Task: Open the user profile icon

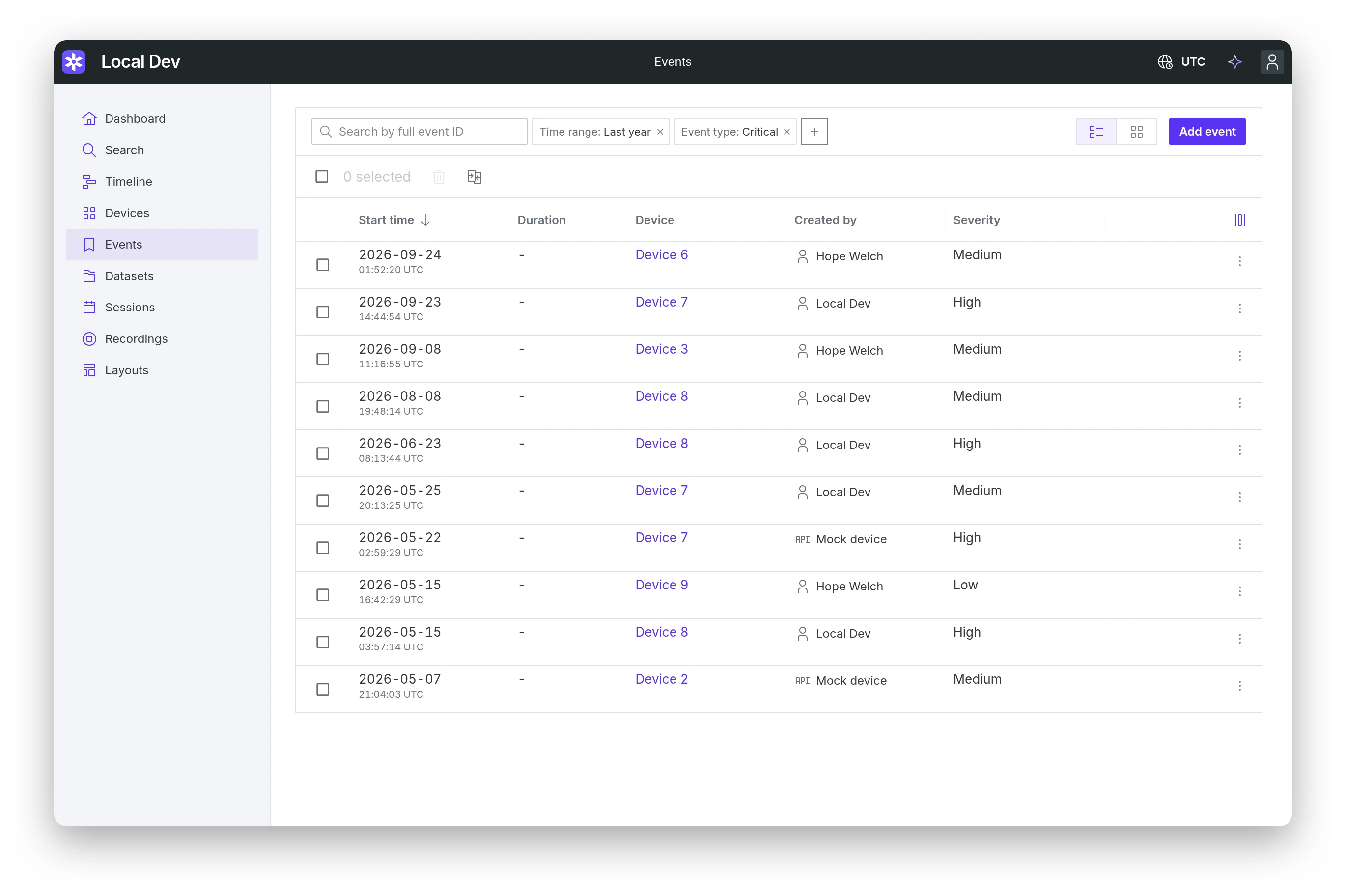Action: [x=1271, y=62]
